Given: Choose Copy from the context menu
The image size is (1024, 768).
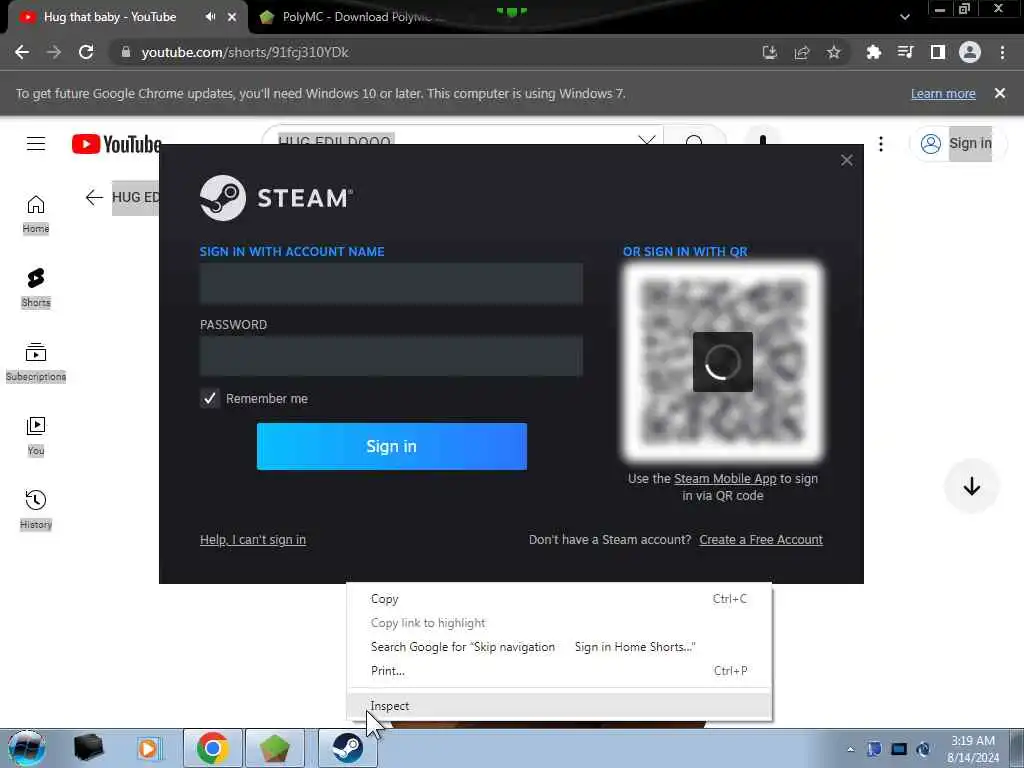Looking at the screenshot, I should [x=559, y=599].
